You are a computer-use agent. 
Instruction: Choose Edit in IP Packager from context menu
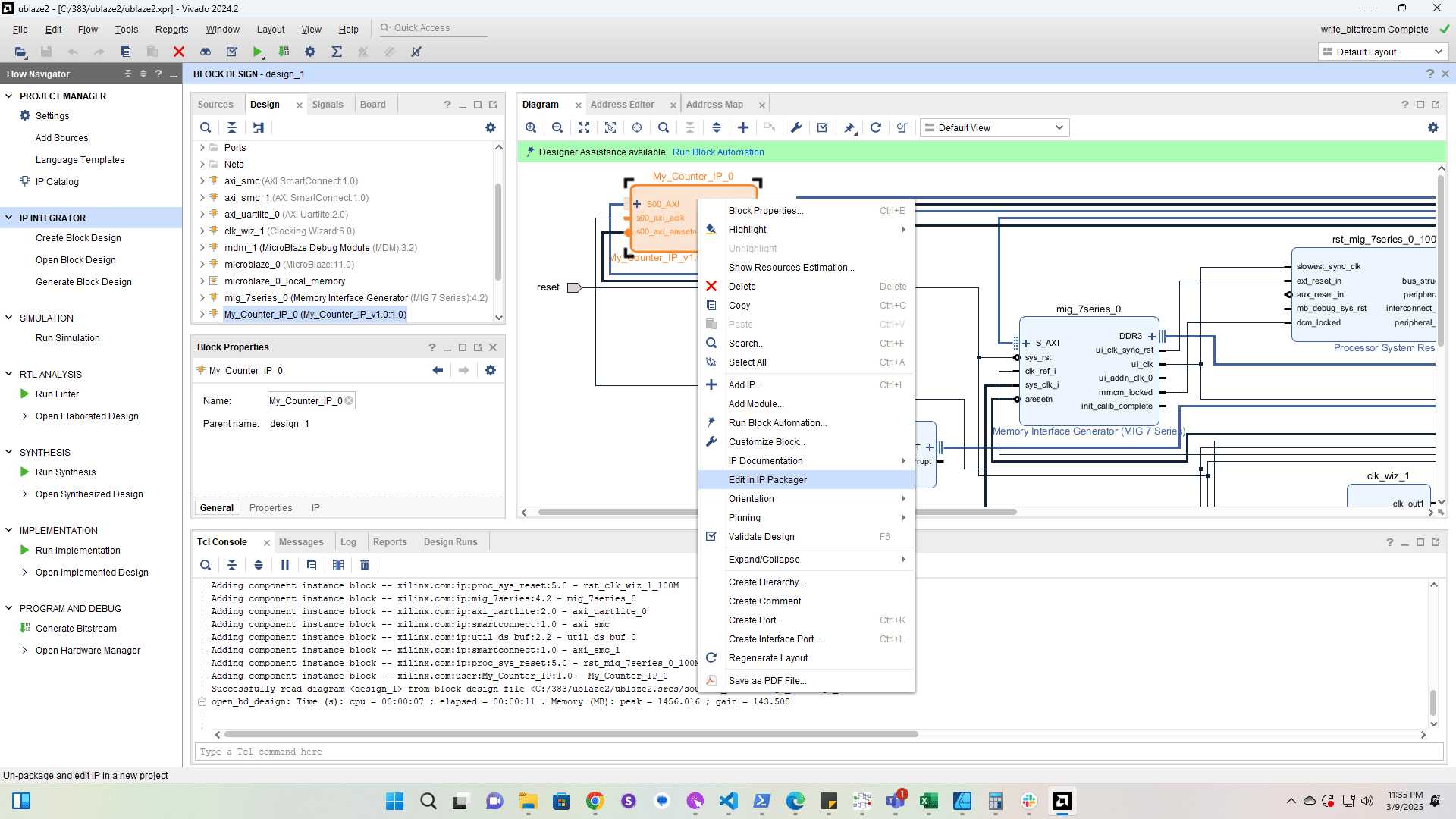click(x=767, y=480)
